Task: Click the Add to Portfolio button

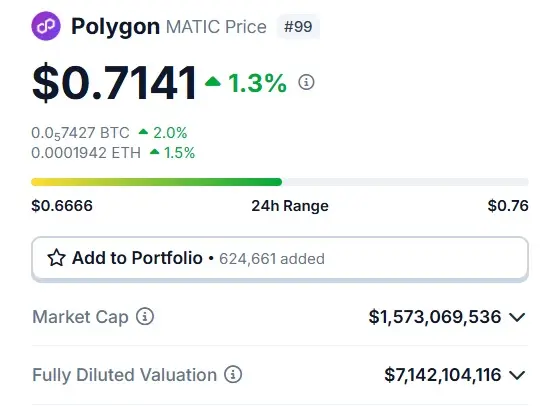Action: (280, 258)
